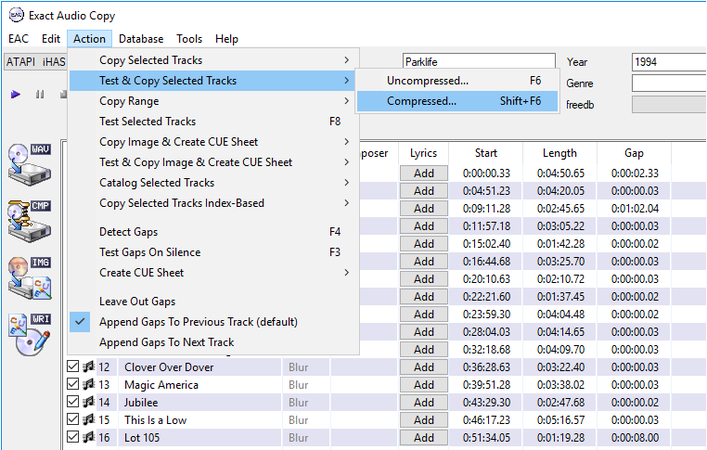This screenshot has width=707, height=450.
Task: Expand Copy Selected Tracks submenu
Action: tap(214, 60)
